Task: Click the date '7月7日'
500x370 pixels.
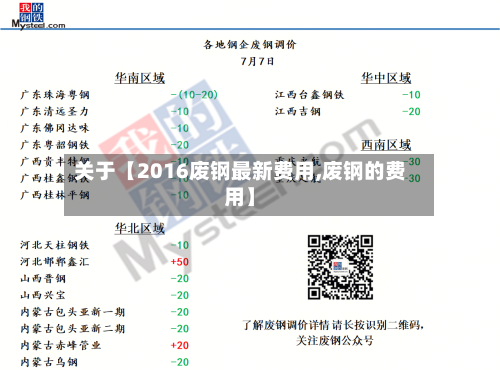Action: point(257,61)
